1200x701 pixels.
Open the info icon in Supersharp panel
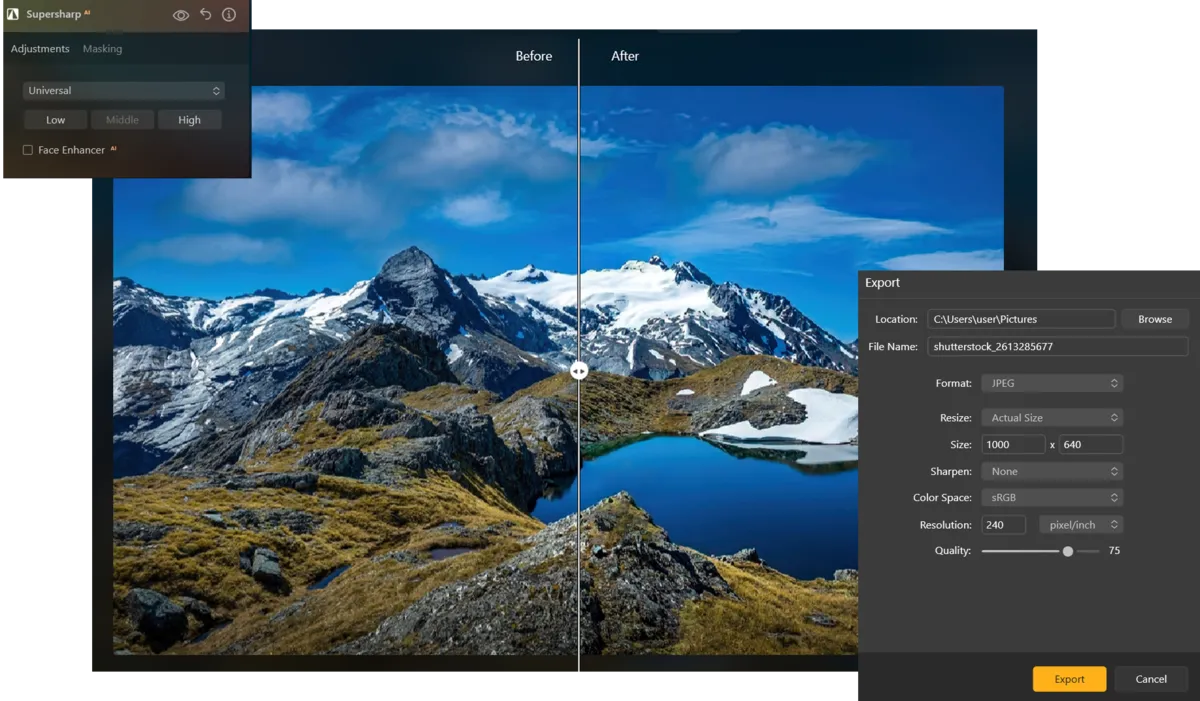click(x=228, y=14)
